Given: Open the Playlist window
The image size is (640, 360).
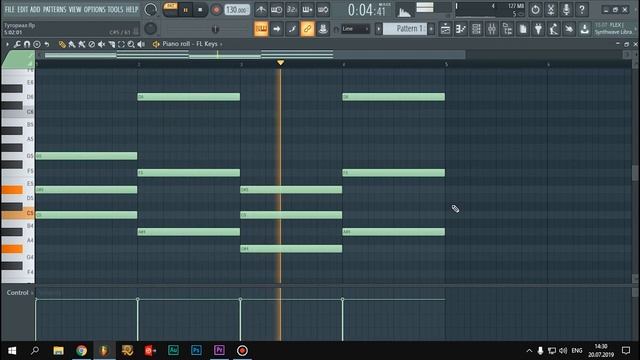Looking at the screenshot, I should click(445, 29).
